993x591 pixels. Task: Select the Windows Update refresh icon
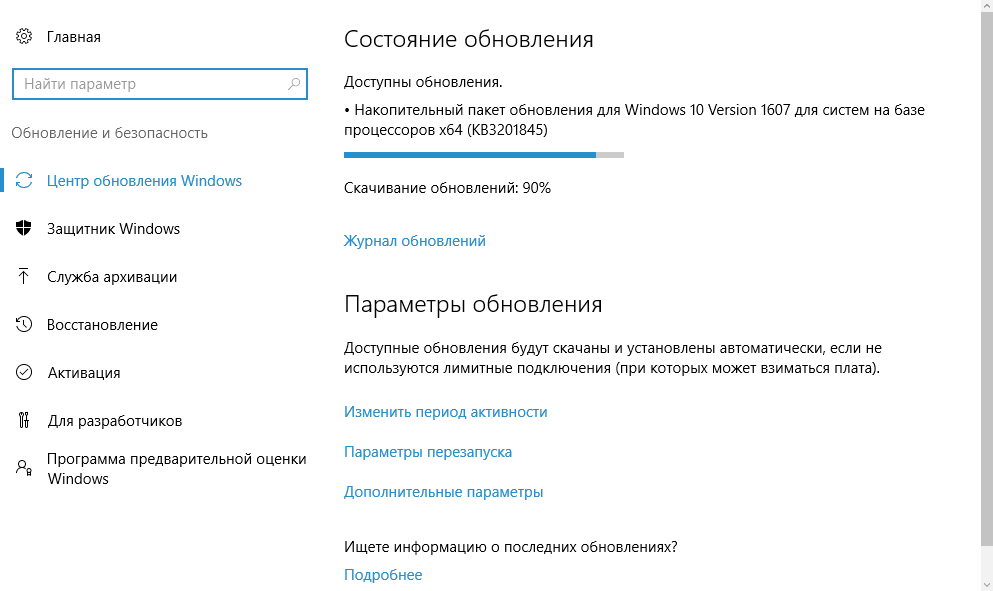(24, 181)
